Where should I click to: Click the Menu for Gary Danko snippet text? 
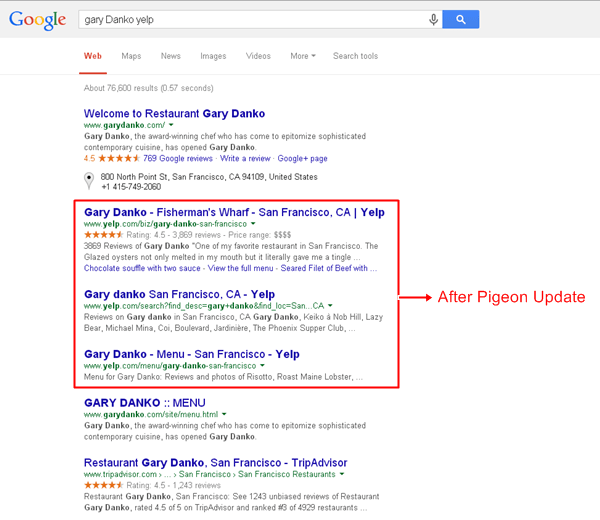coord(223,377)
